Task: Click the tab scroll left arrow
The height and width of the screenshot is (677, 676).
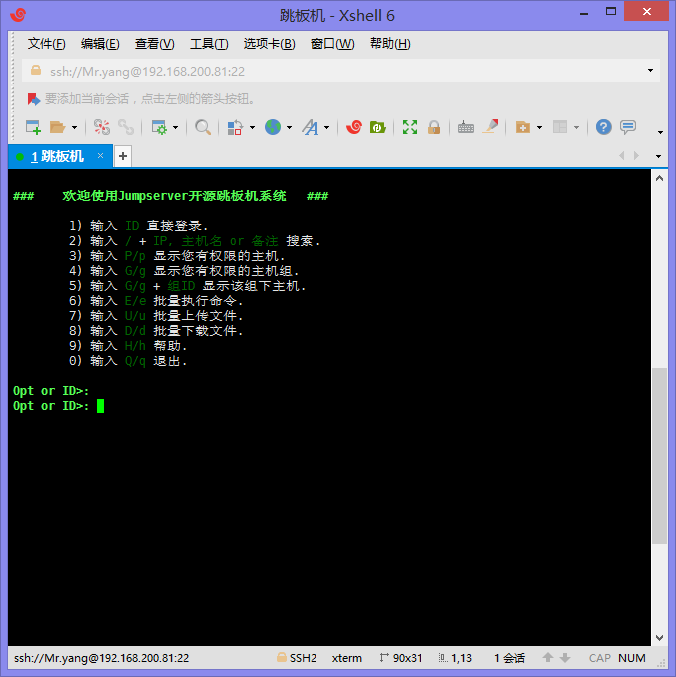Action: tap(622, 156)
